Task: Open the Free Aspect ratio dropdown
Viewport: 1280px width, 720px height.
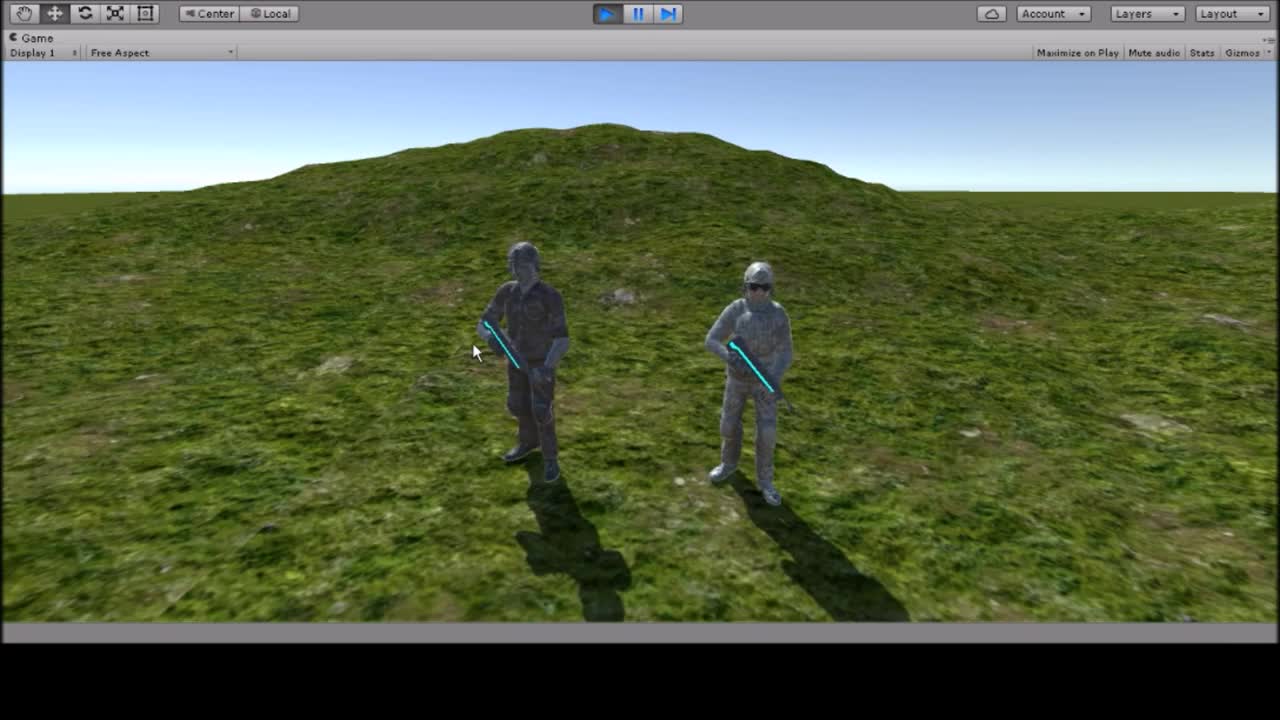Action: pyautogui.click(x=161, y=53)
